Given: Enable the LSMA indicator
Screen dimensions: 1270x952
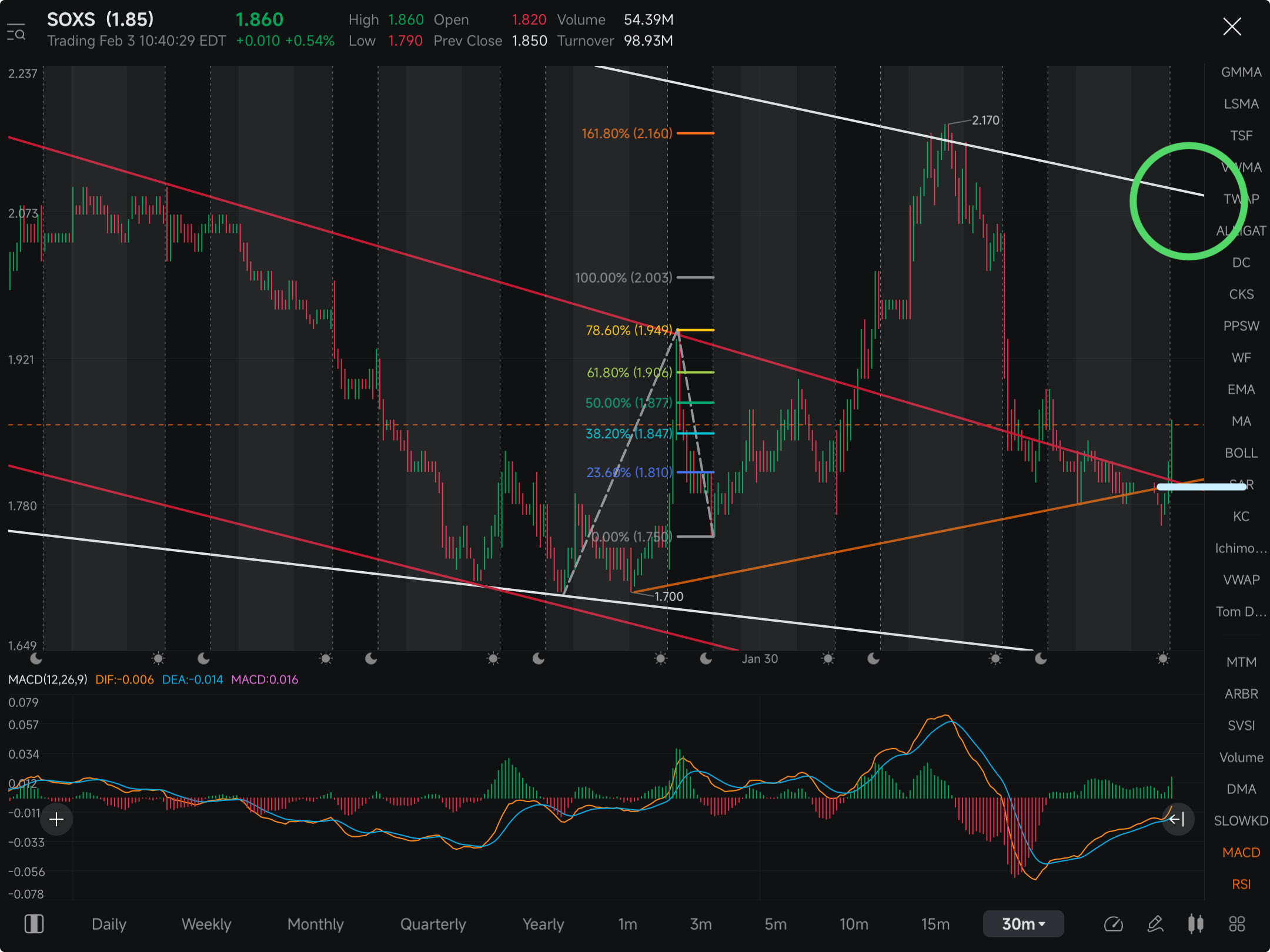Looking at the screenshot, I should 1241,104.
